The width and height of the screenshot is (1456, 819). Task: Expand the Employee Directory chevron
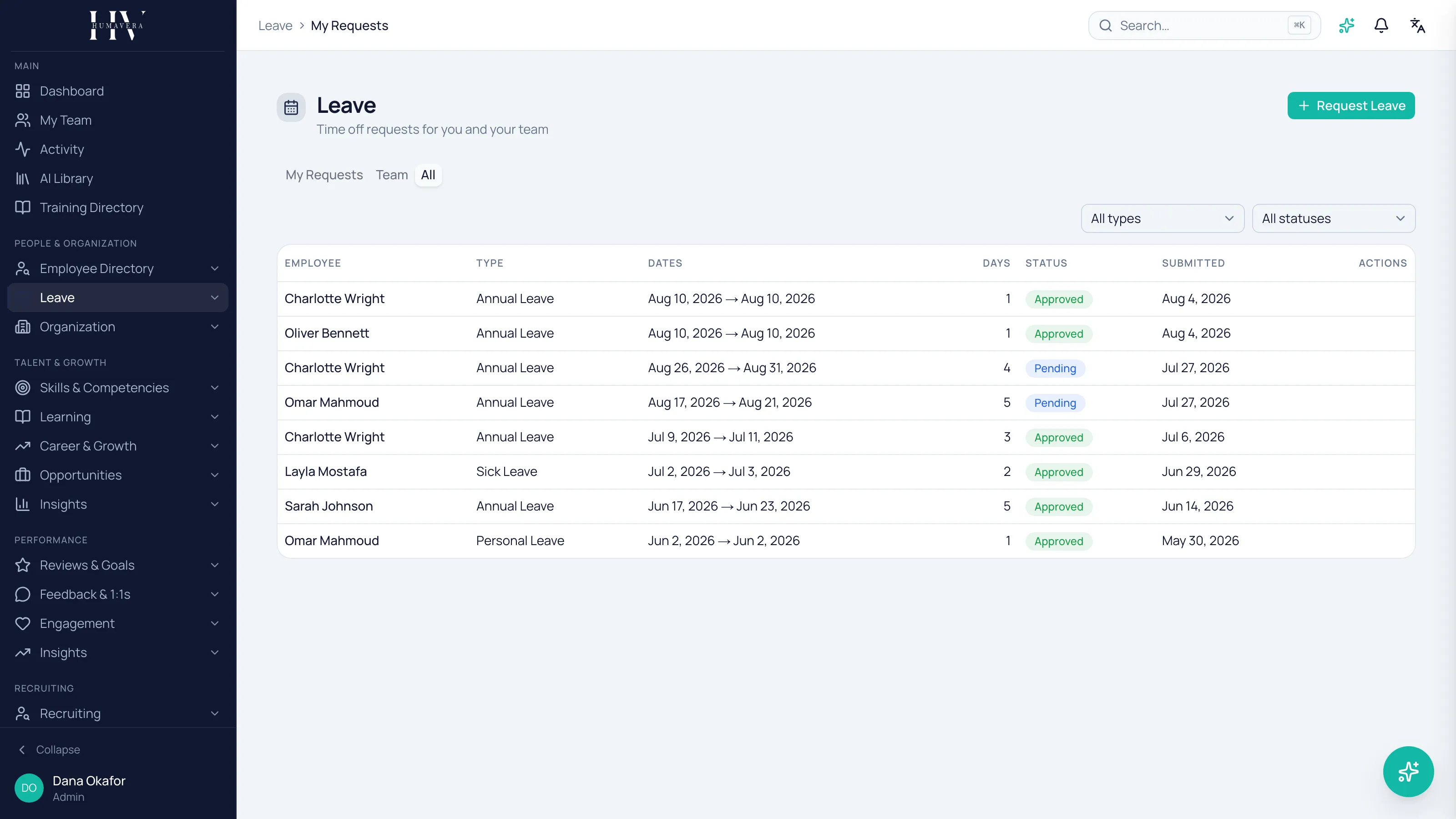point(215,268)
